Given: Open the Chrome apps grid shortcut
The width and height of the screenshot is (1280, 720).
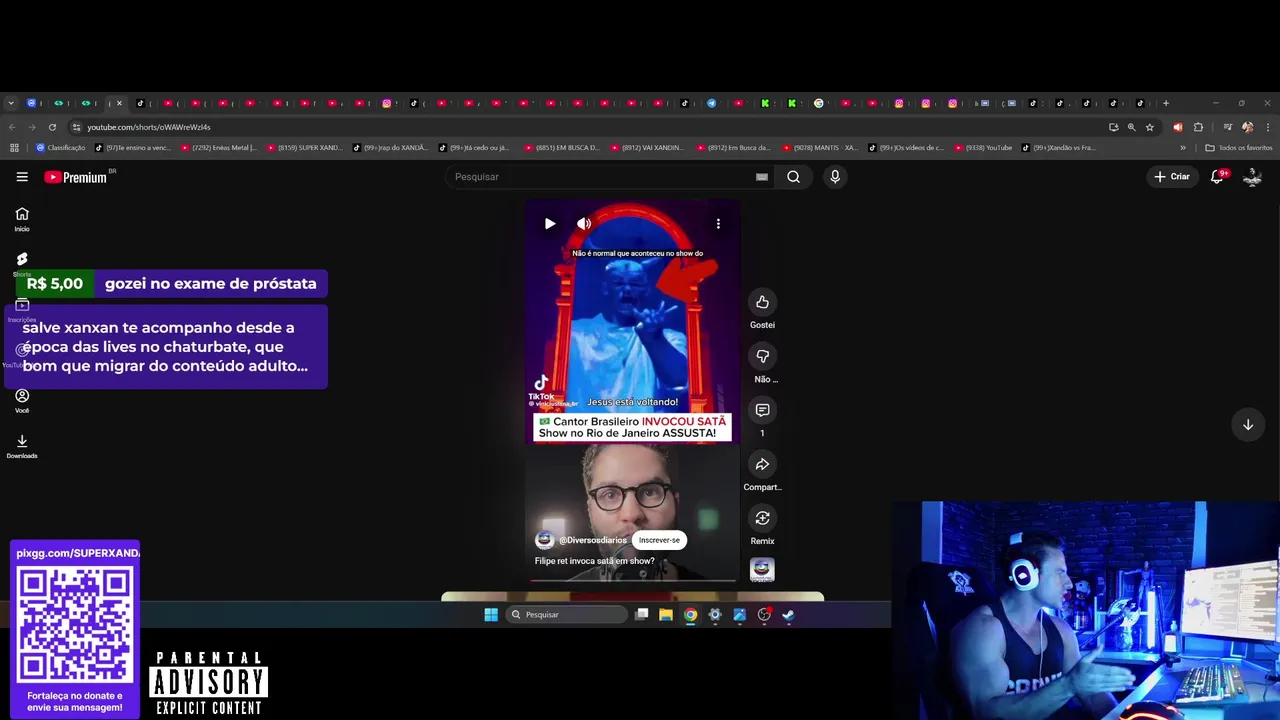Looking at the screenshot, I should (14, 148).
